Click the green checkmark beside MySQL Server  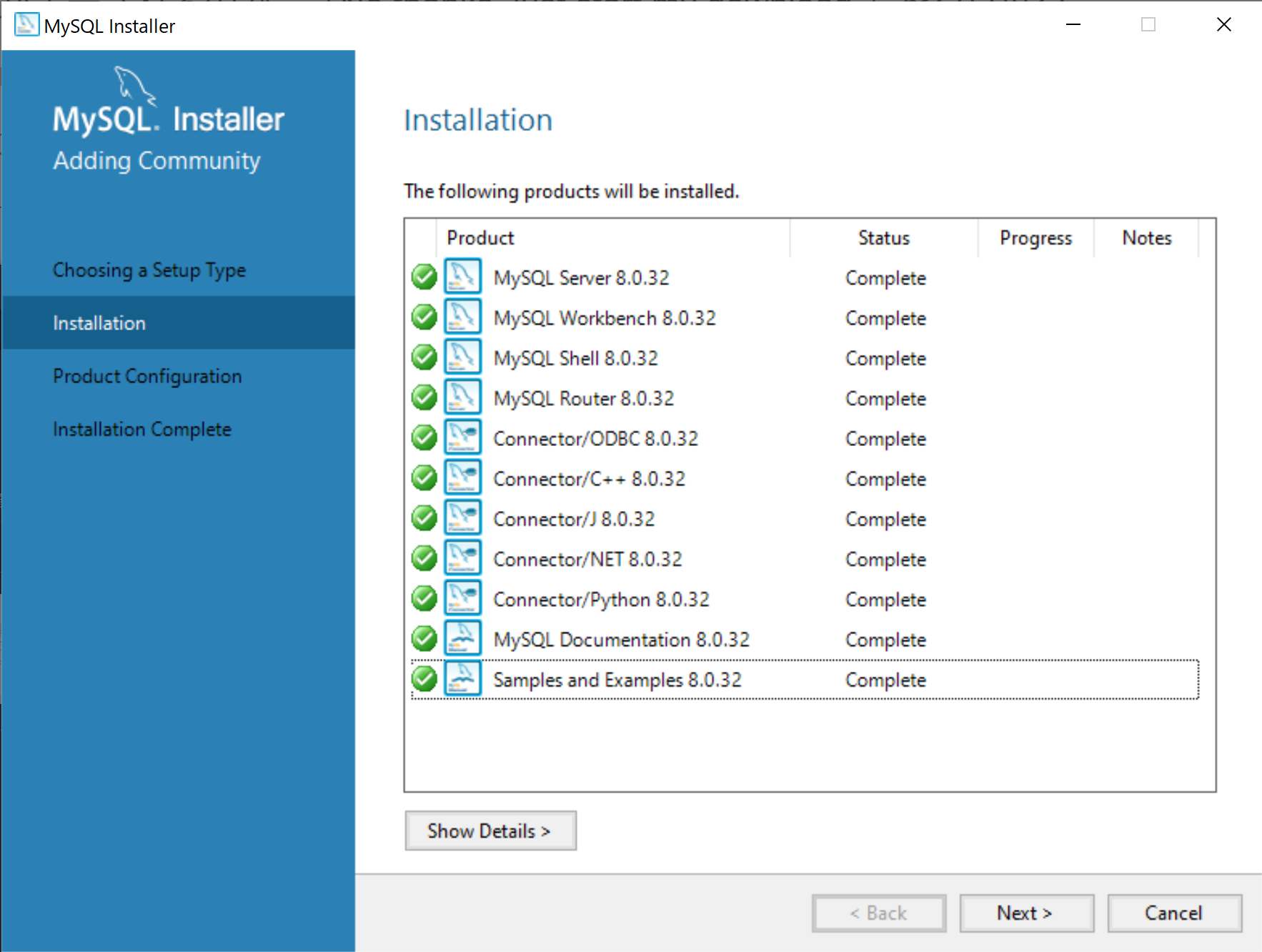coord(424,277)
